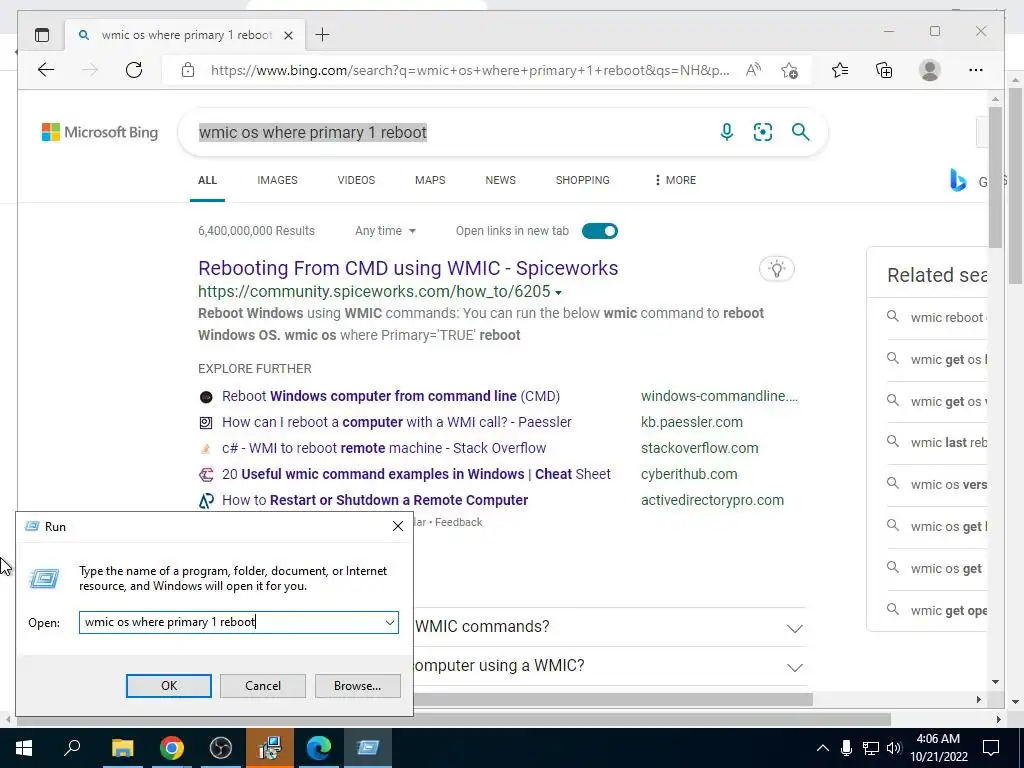This screenshot has height=768, width=1024.
Task: Open the Bing chat 'b' icon
Action: coord(958,180)
